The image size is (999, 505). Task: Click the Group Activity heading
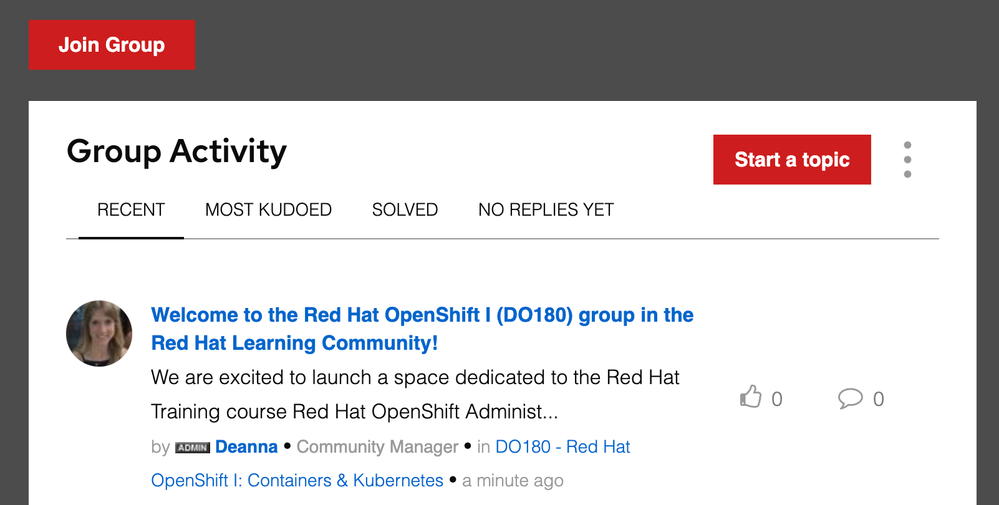176,151
